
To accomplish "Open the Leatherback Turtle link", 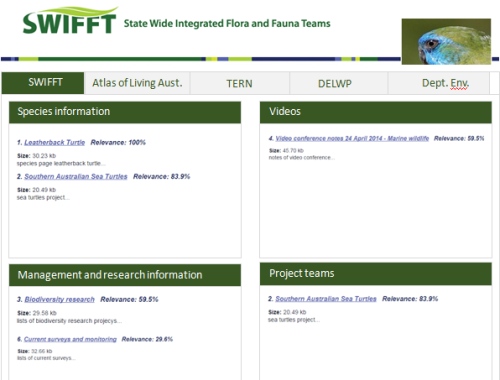I will pos(55,142).
